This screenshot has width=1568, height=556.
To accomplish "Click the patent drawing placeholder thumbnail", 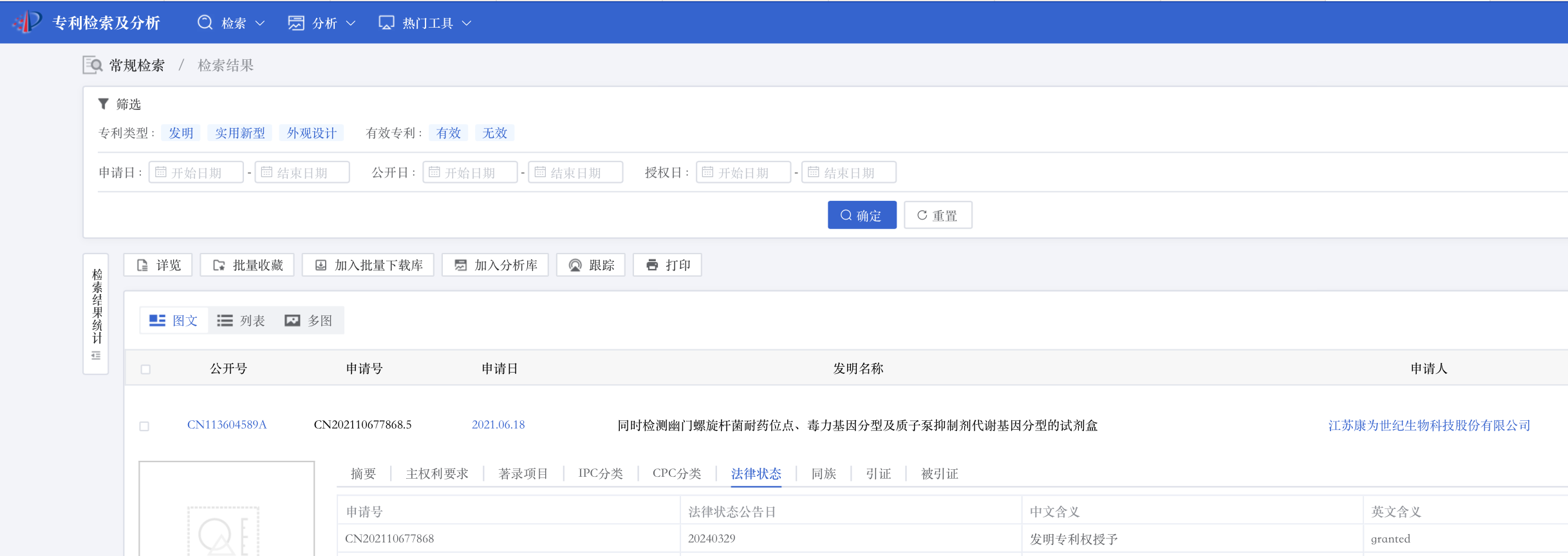I will [x=227, y=508].
